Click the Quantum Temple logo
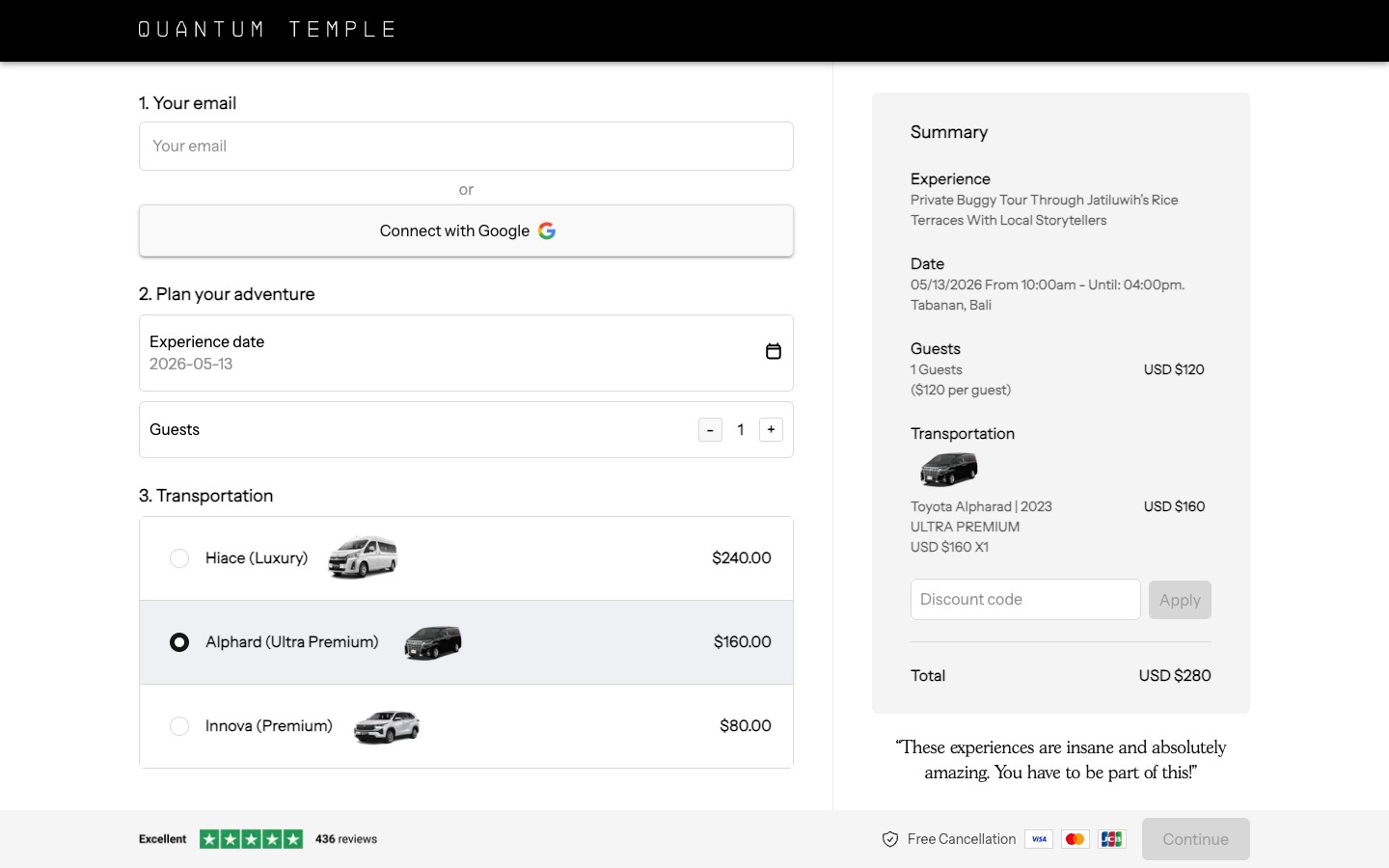Viewport: 1389px width, 868px height. pos(267,30)
